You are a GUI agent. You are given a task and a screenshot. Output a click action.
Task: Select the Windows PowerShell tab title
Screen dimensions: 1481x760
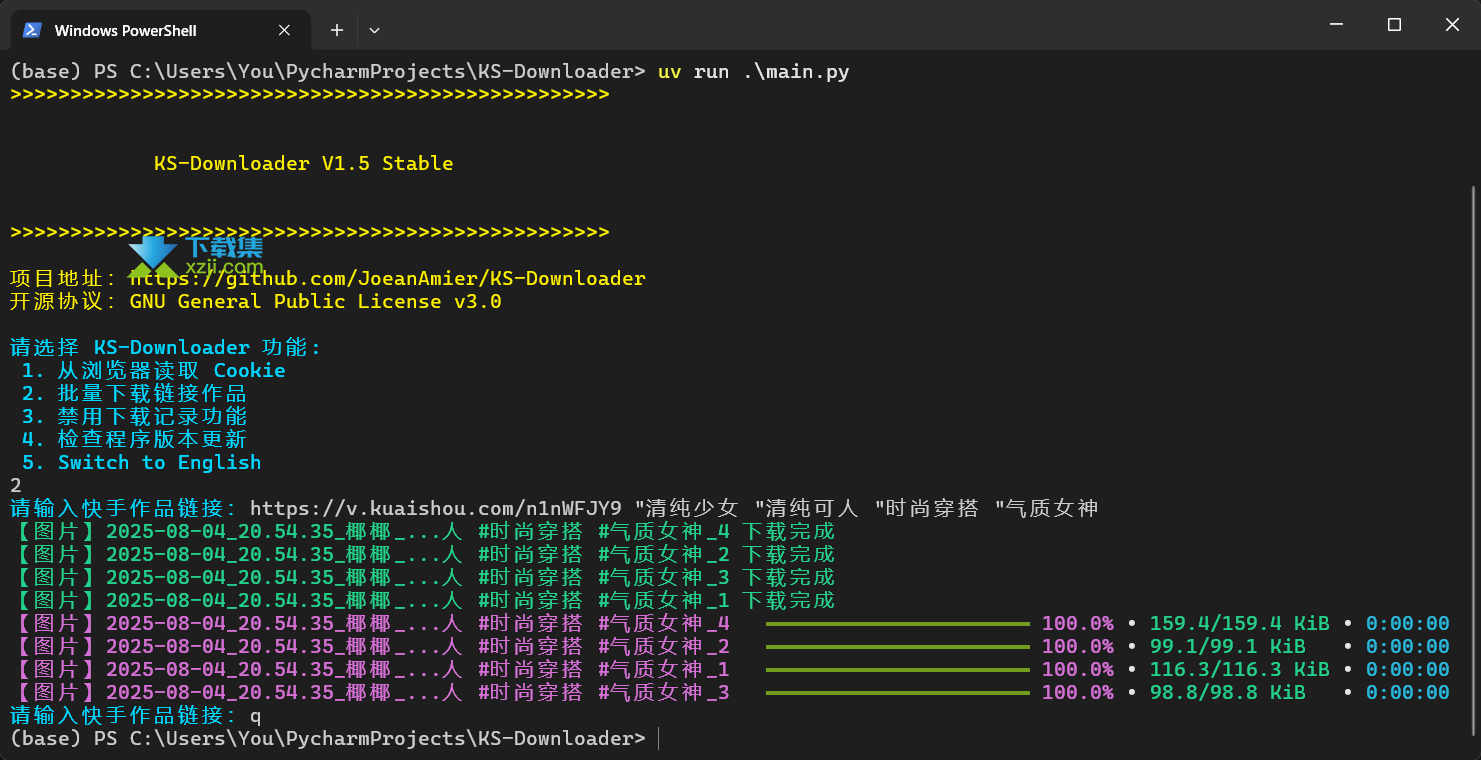tap(125, 30)
